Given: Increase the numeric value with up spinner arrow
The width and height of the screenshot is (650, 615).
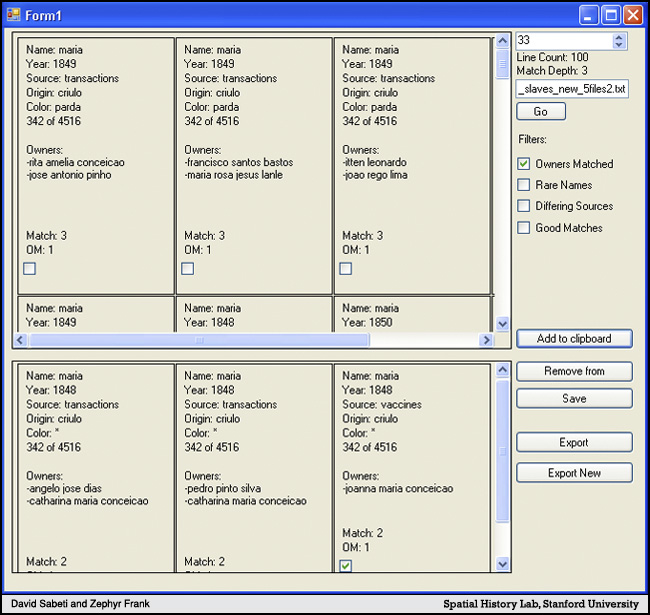Looking at the screenshot, I should click(619, 37).
